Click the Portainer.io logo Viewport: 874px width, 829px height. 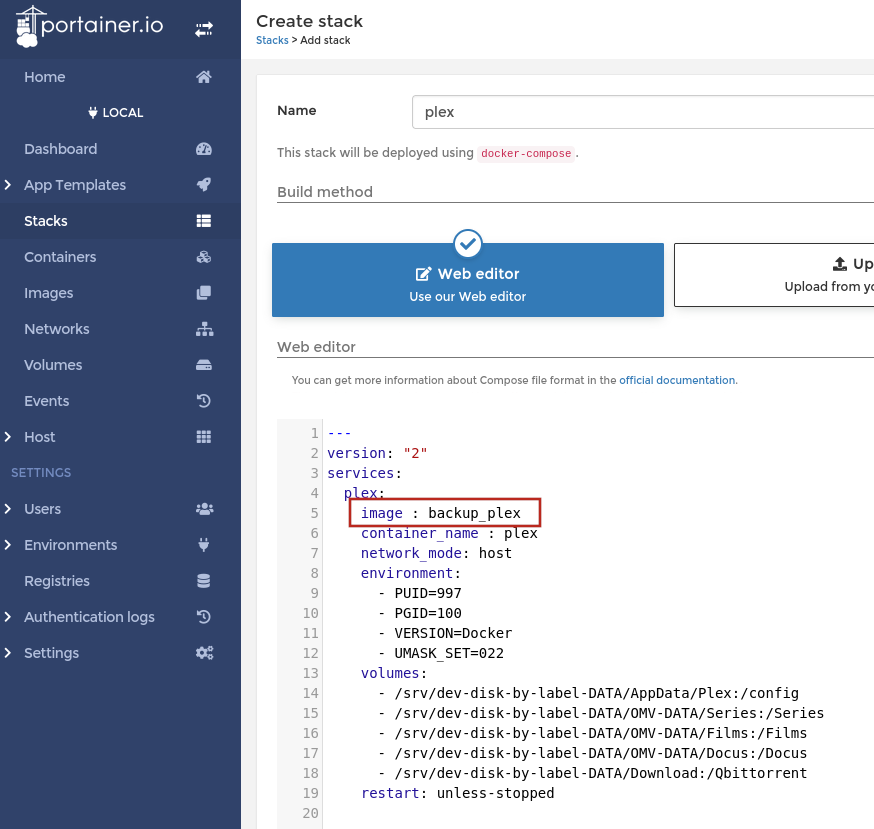click(90, 26)
